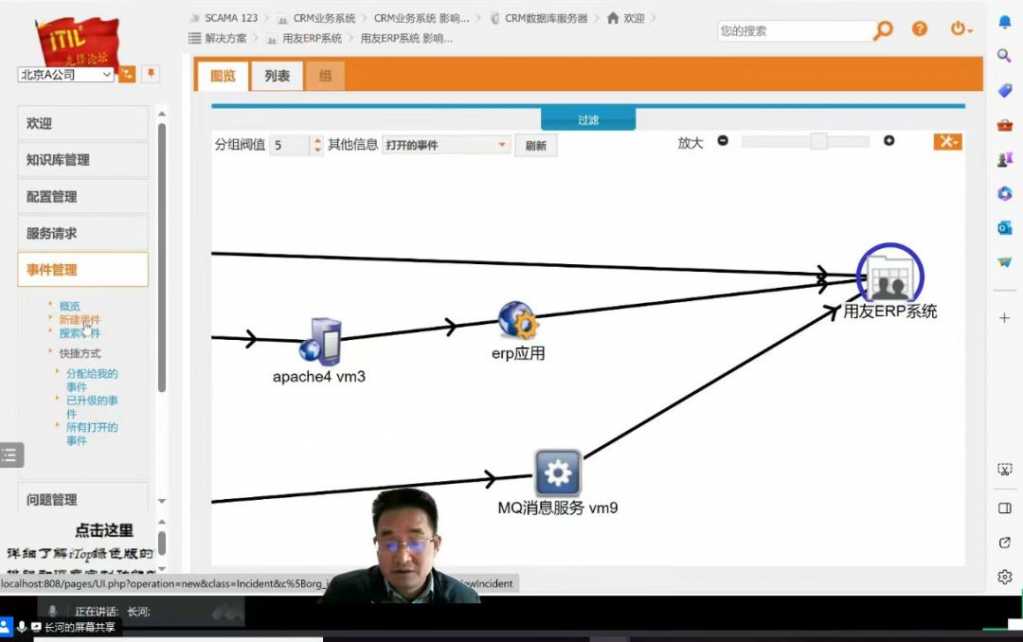
Task: Click the meeting microphone icon in bottom bar
Action: click(22, 627)
